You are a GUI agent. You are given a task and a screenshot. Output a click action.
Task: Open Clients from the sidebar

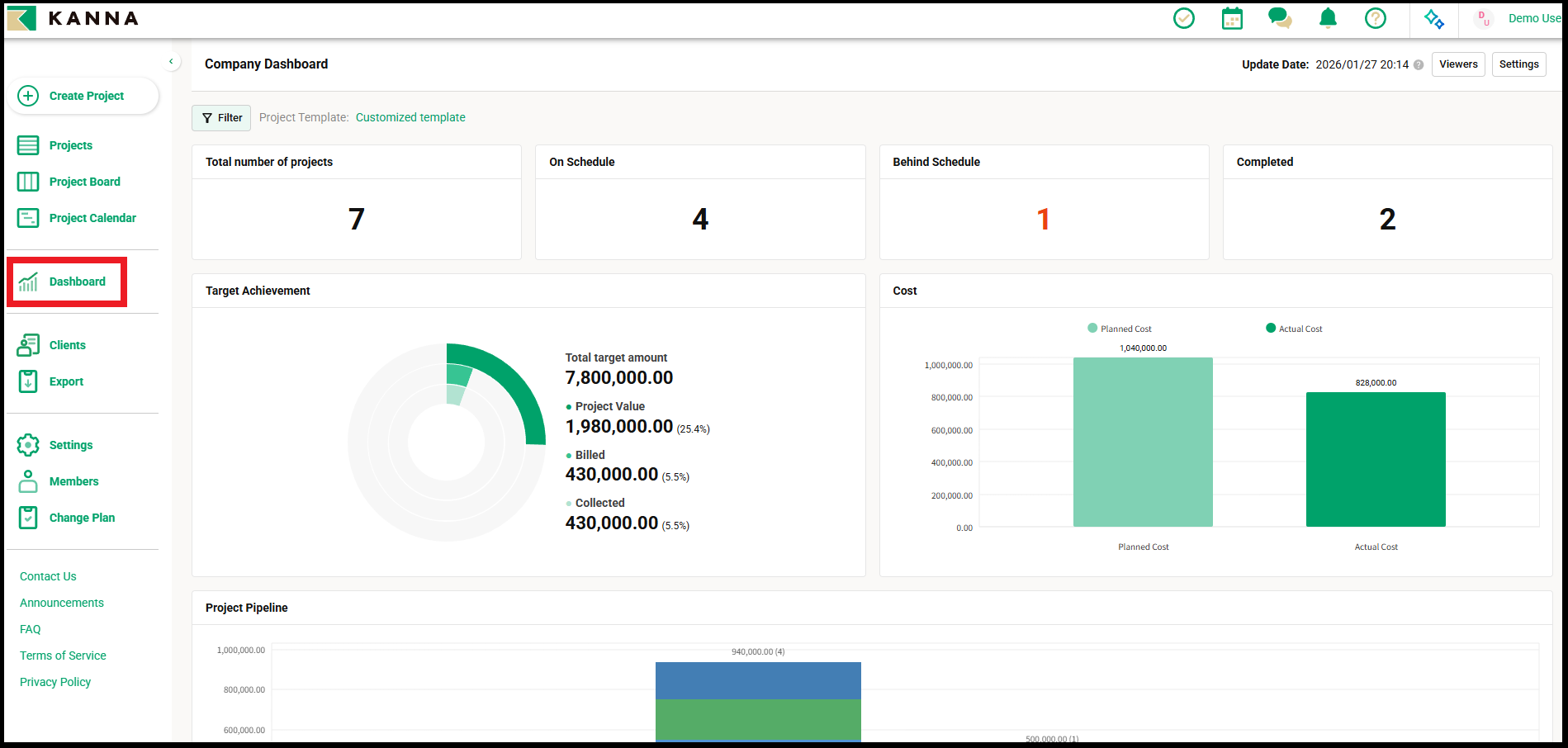point(67,345)
